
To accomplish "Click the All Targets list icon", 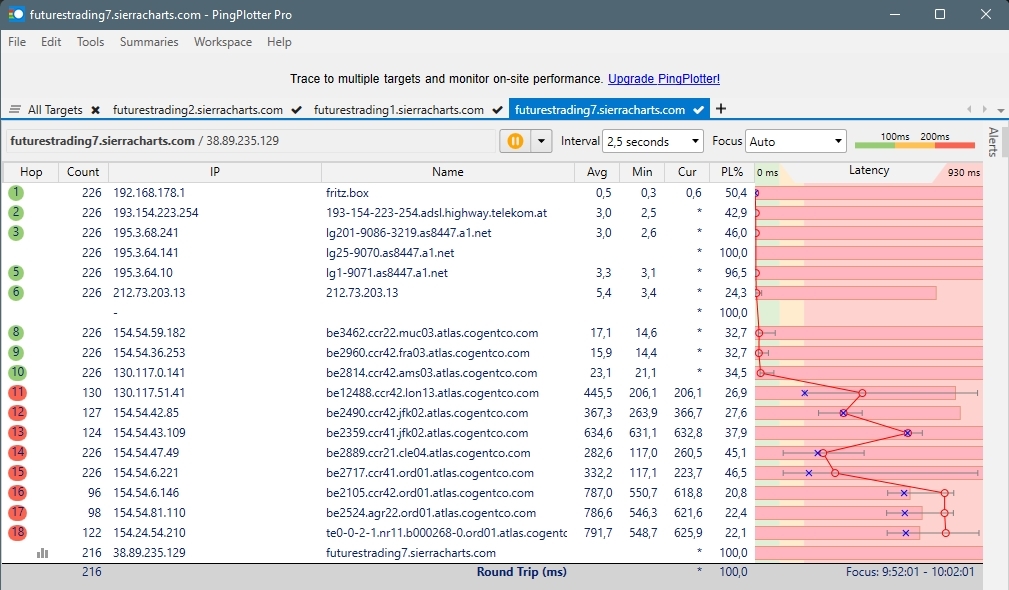I will coord(15,110).
